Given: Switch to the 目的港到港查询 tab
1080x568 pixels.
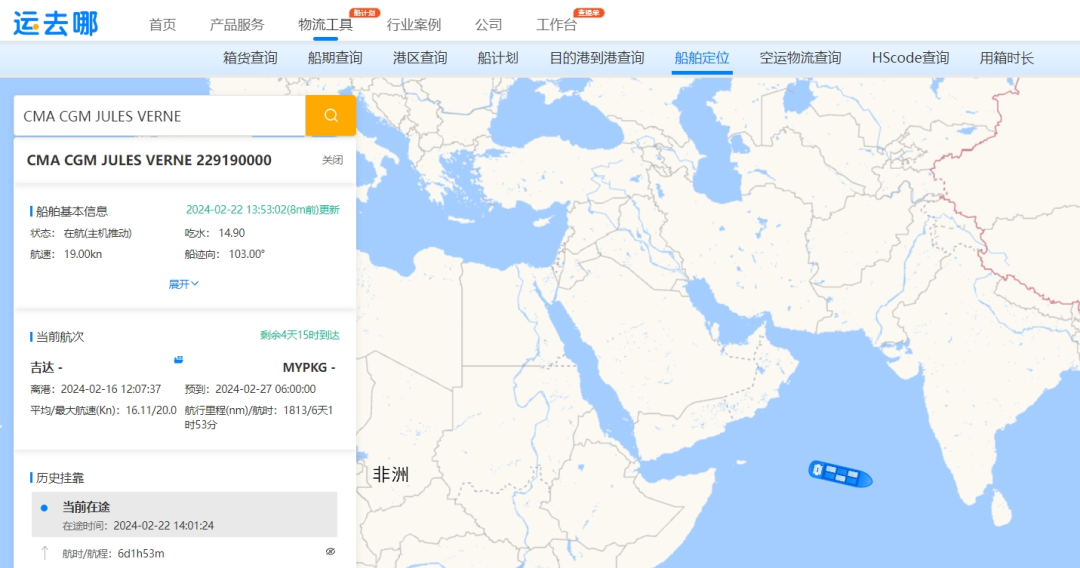Looking at the screenshot, I should point(596,58).
